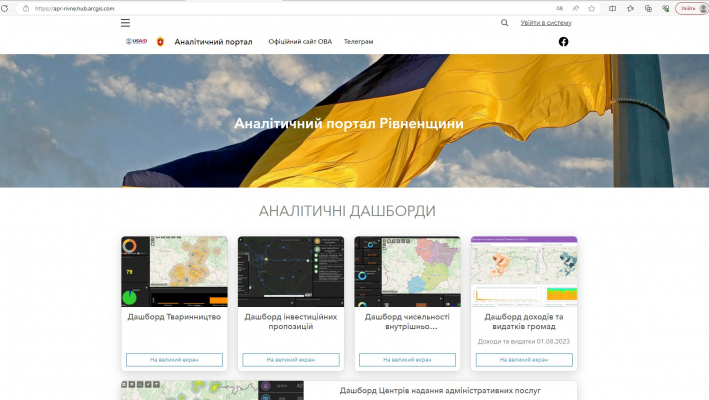The height and width of the screenshot is (400, 709).
Task: Click the Rivne coat of arms emblem
Action: pyautogui.click(x=159, y=42)
